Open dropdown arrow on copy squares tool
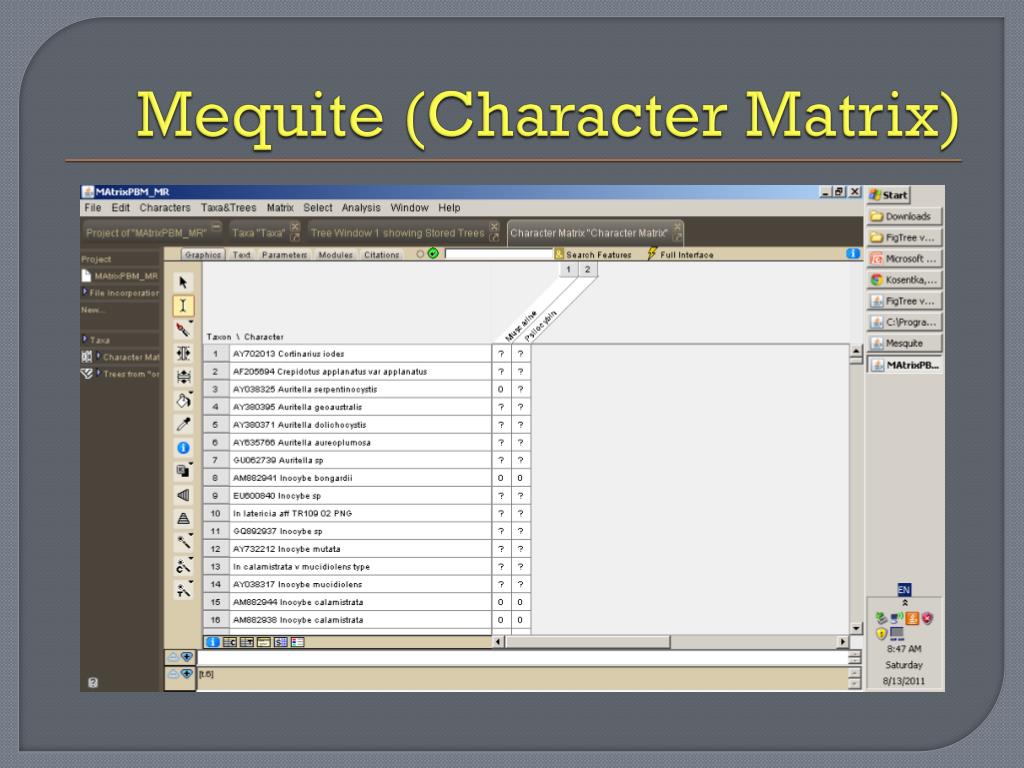 [191, 464]
